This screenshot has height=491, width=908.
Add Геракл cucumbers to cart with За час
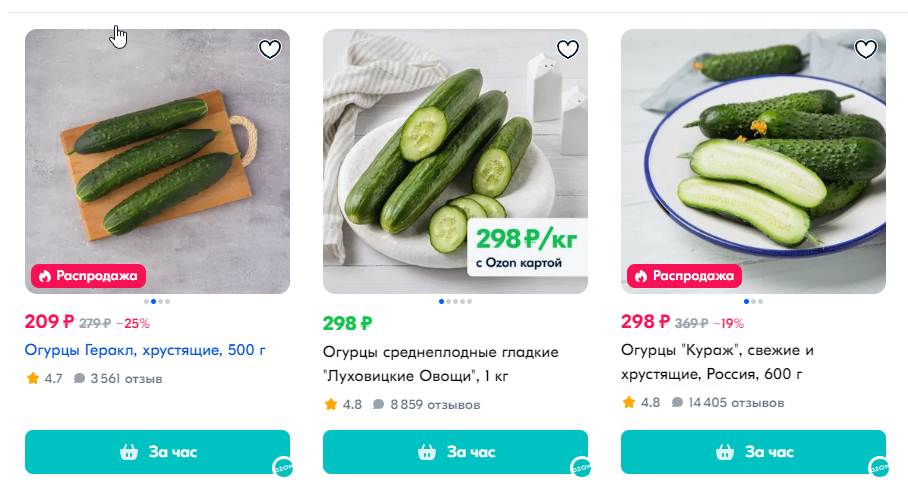pos(157,452)
